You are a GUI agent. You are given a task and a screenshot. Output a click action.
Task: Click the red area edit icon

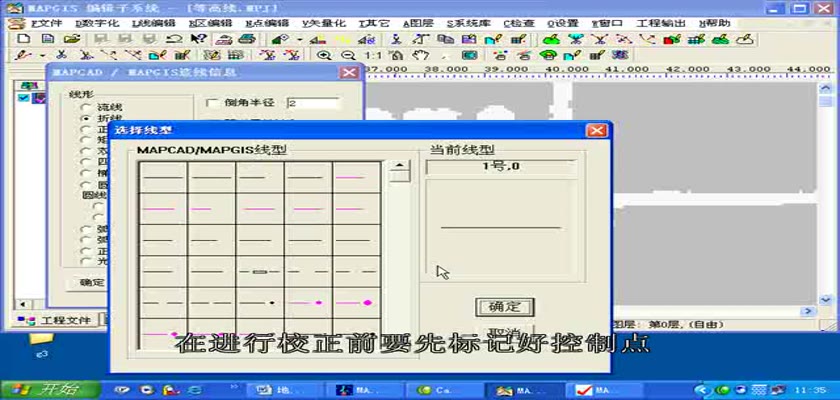click(672, 39)
